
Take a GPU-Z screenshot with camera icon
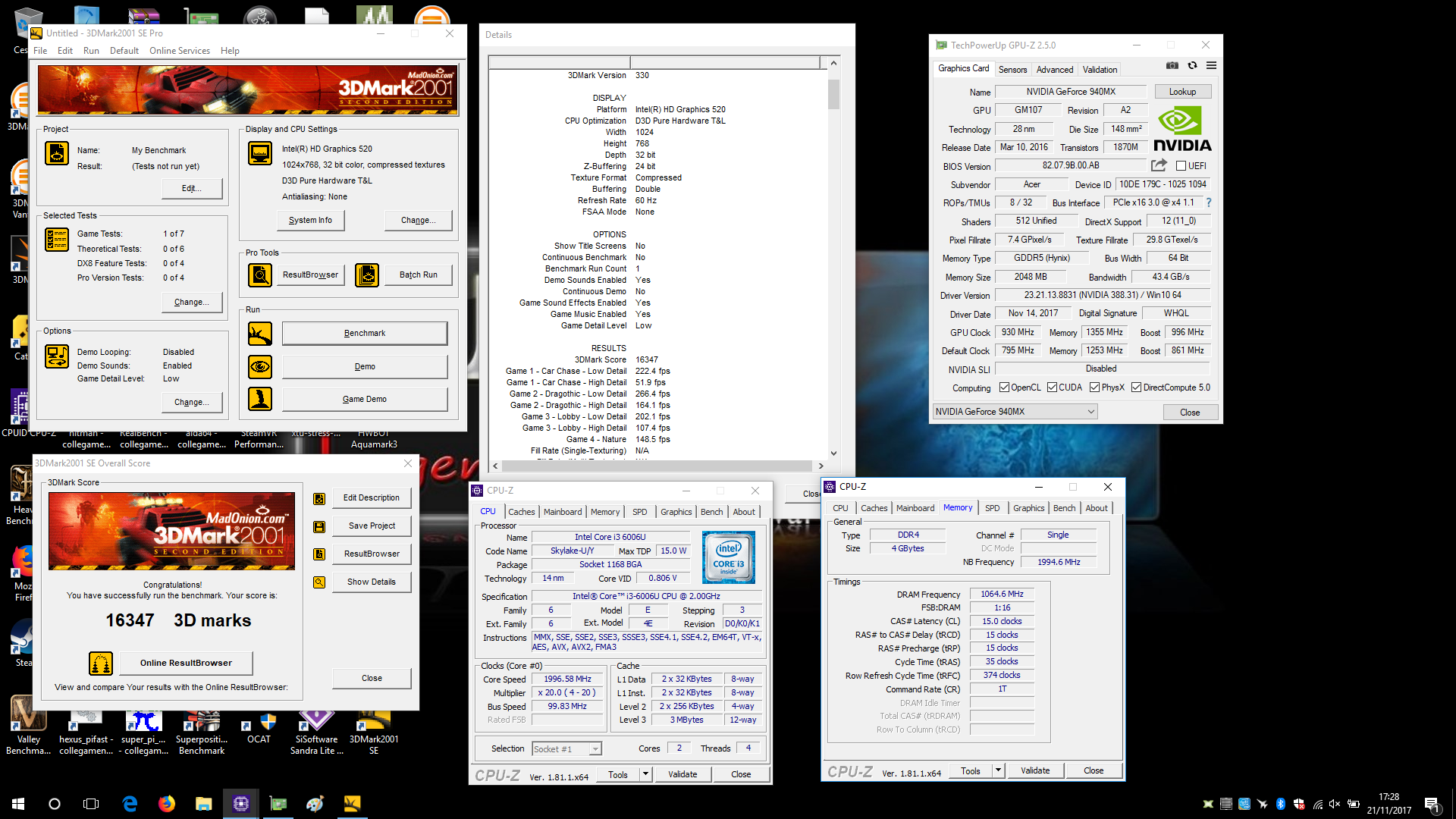click(x=1172, y=66)
